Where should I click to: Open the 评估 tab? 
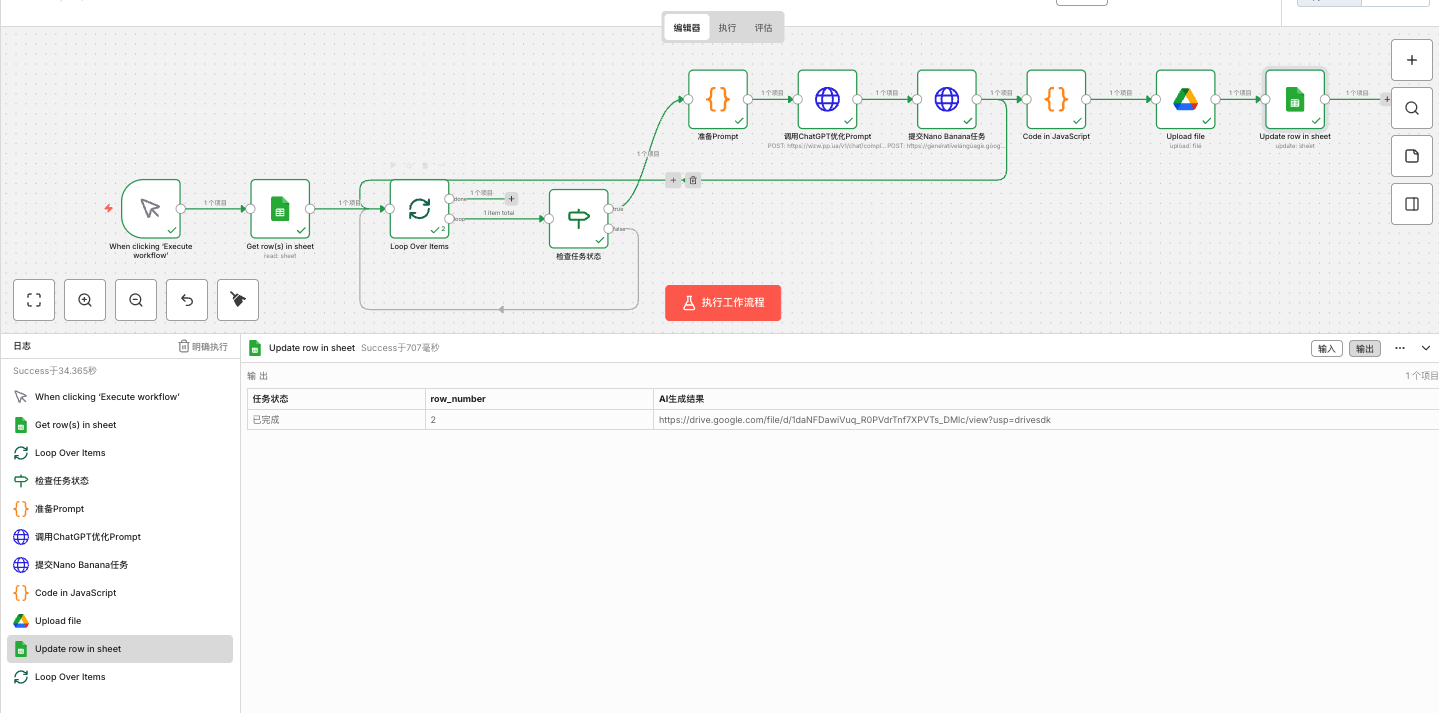(x=763, y=28)
